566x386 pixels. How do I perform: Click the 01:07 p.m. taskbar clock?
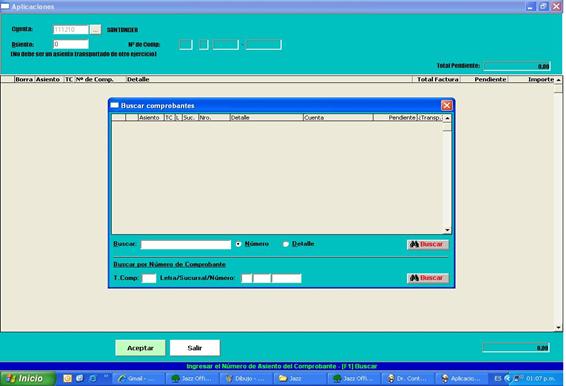(540, 378)
